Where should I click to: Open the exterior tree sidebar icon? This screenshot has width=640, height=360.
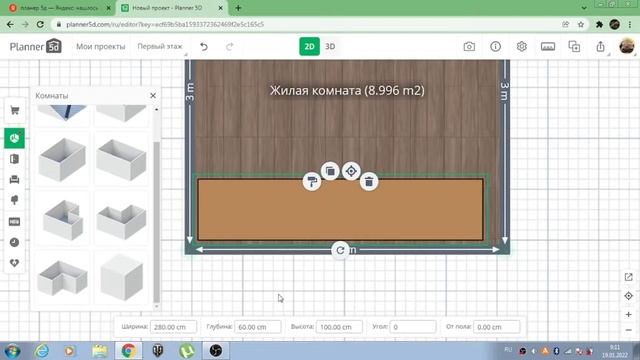point(14,200)
